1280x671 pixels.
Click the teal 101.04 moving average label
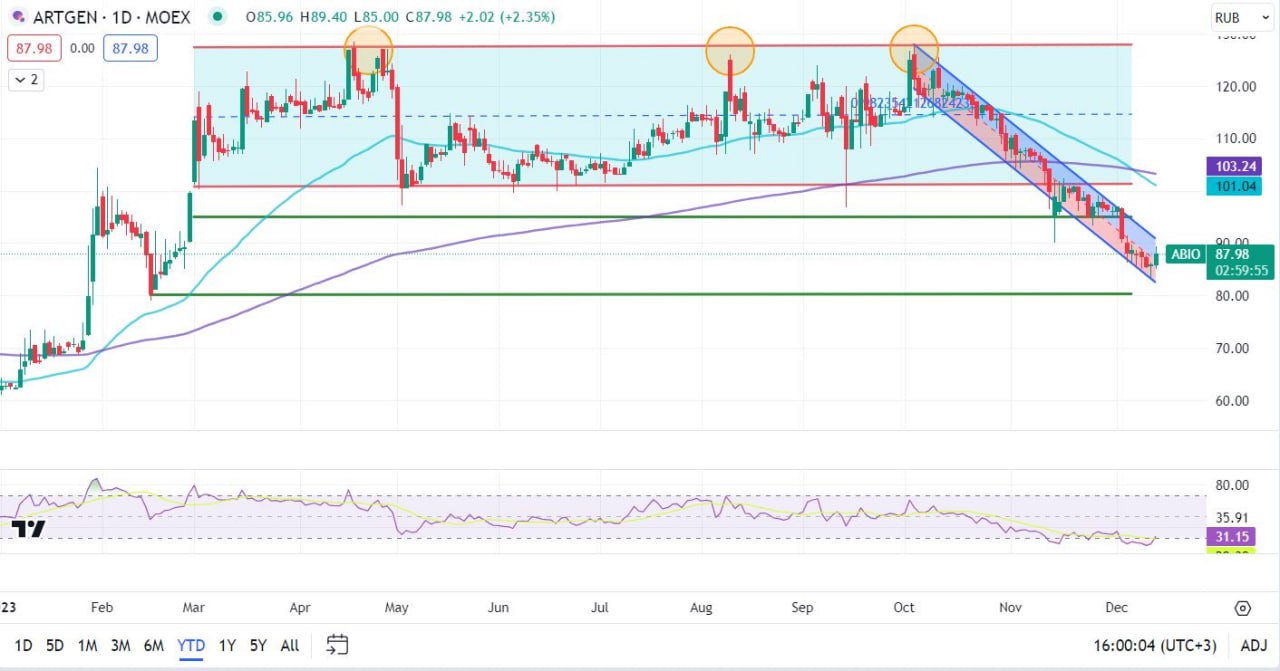click(x=1237, y=184)
